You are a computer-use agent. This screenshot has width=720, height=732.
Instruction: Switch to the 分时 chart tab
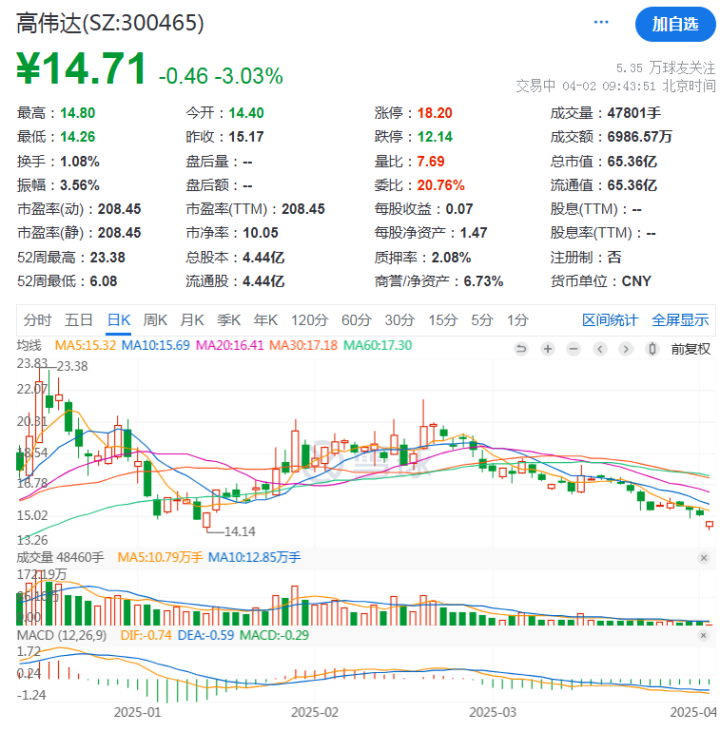(x=37, y=320)
